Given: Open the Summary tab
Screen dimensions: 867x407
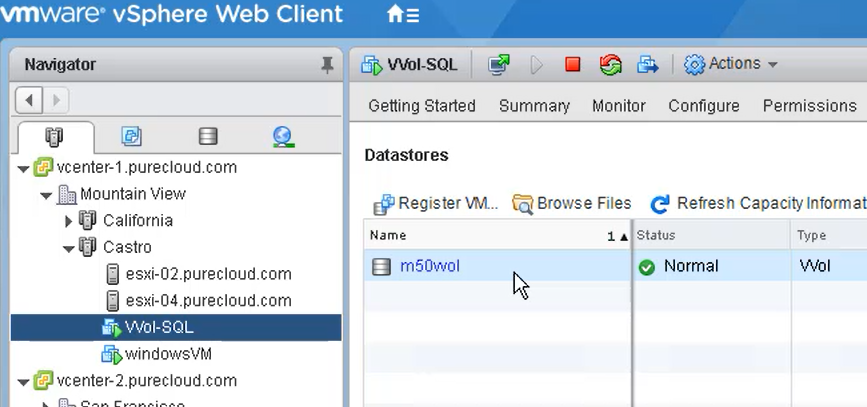Looking at the screenshot, I should point(534,106).
